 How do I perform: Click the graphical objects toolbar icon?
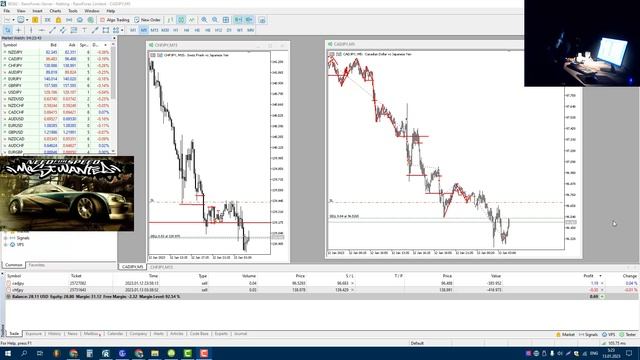[x=116, y=30]
